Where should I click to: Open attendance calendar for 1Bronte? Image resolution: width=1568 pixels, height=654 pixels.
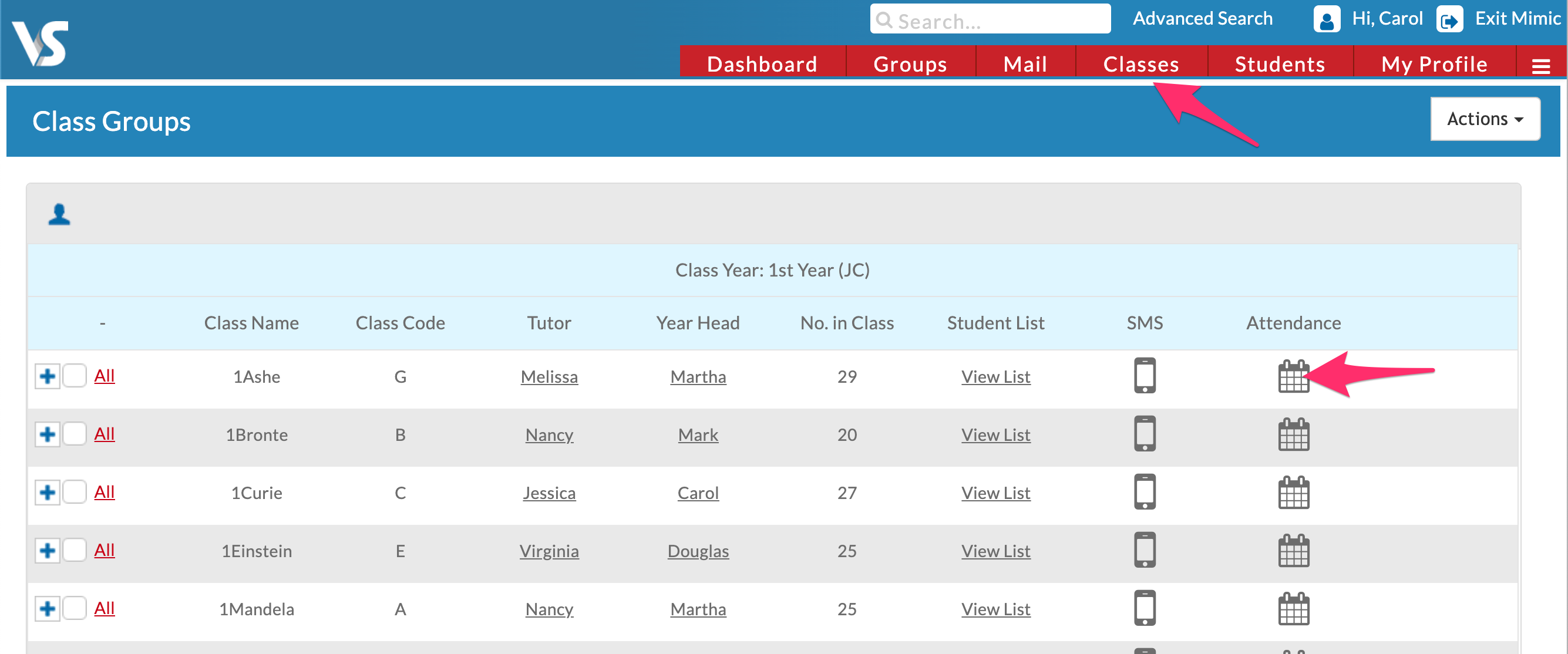point(1294,434)
